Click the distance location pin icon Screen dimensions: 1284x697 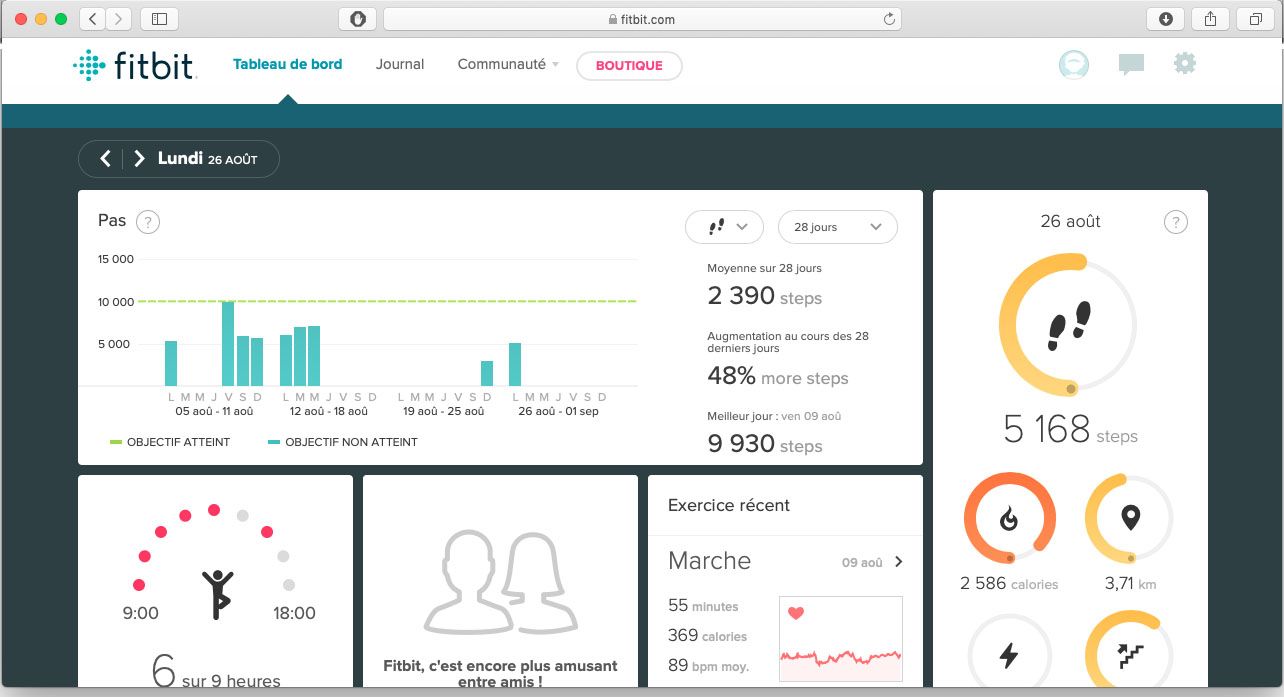tap(1130, 519)
